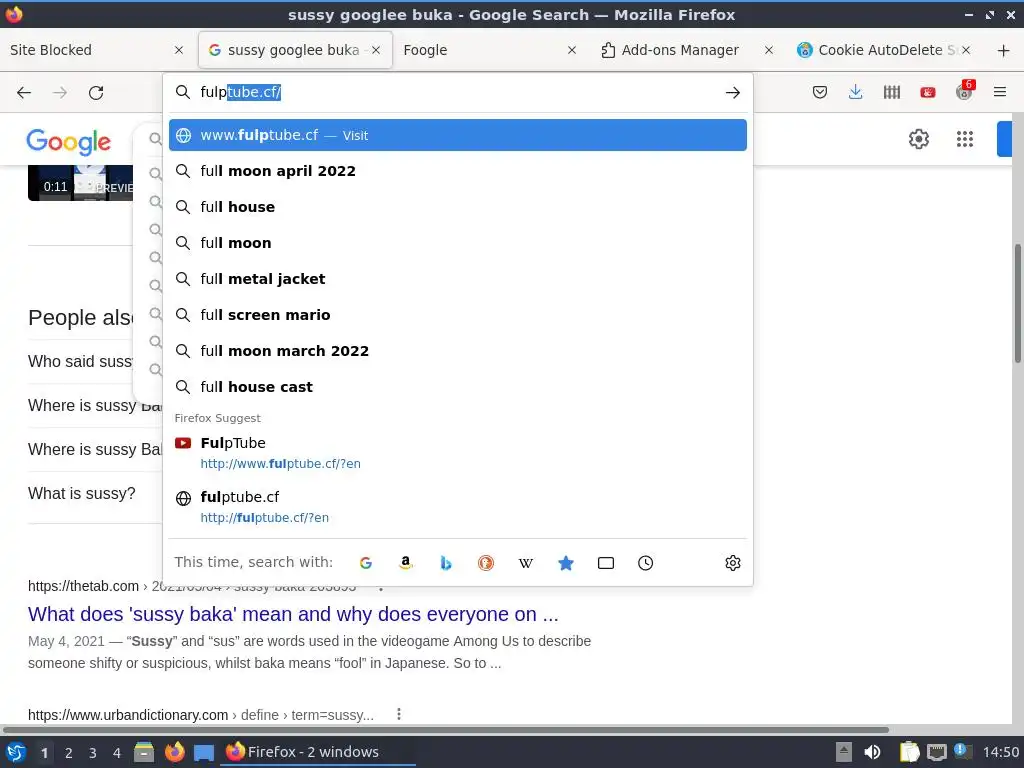This screenshot has height=768, width=1024.
Task: Search this time with Wikipedia
Action: 526,563
